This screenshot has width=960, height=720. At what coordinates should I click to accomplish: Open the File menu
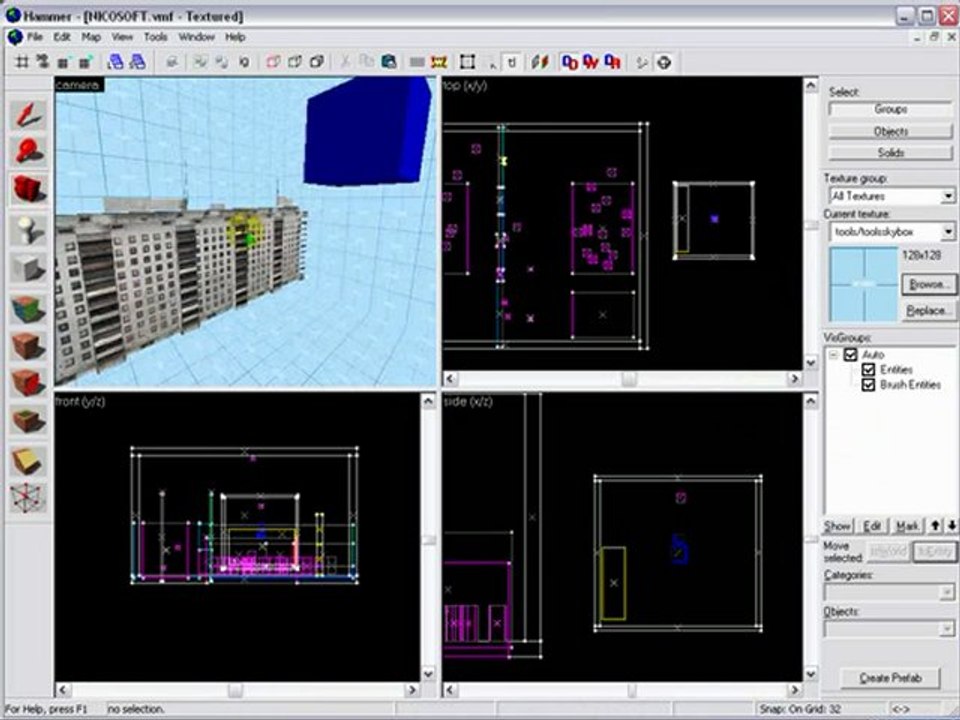click(35, 37)
